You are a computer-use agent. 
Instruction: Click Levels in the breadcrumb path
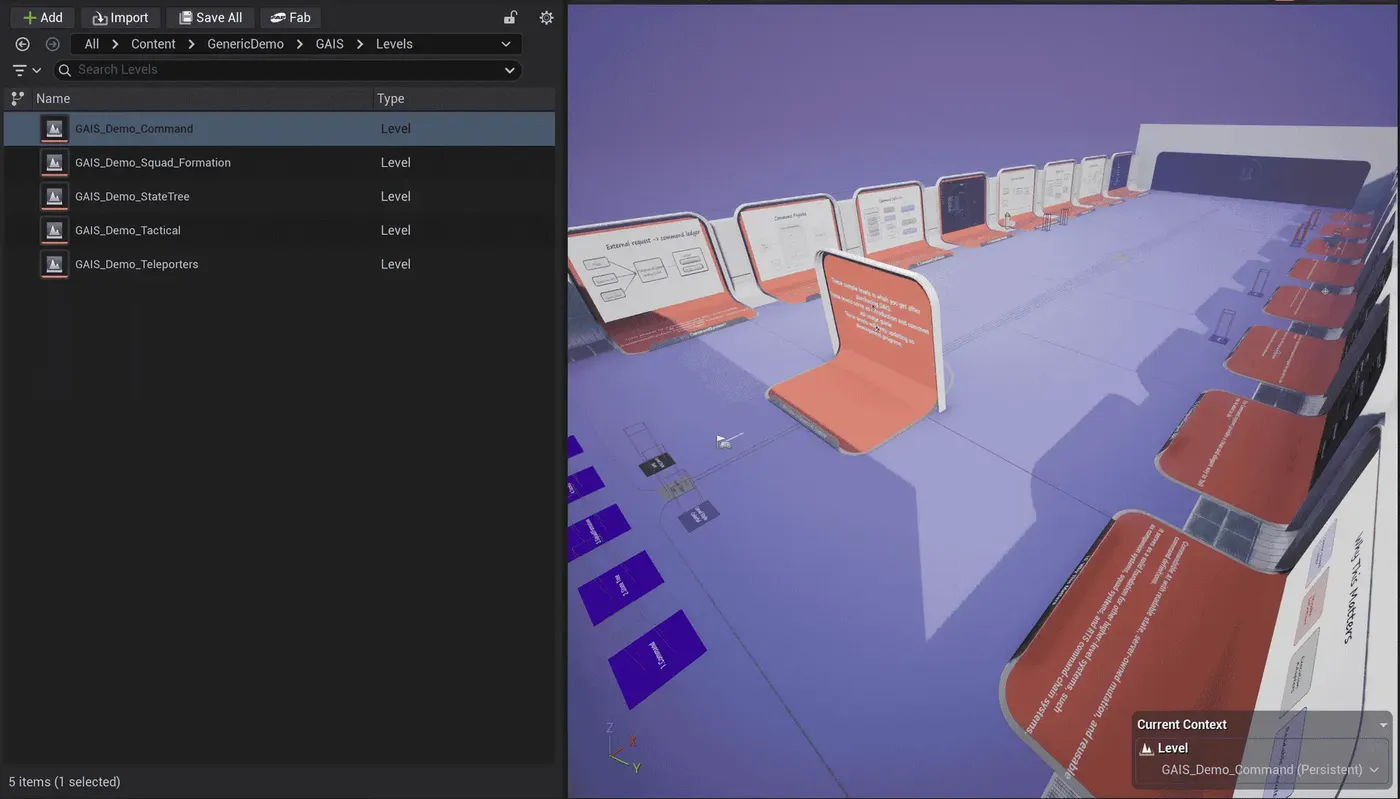coord(394,44)
